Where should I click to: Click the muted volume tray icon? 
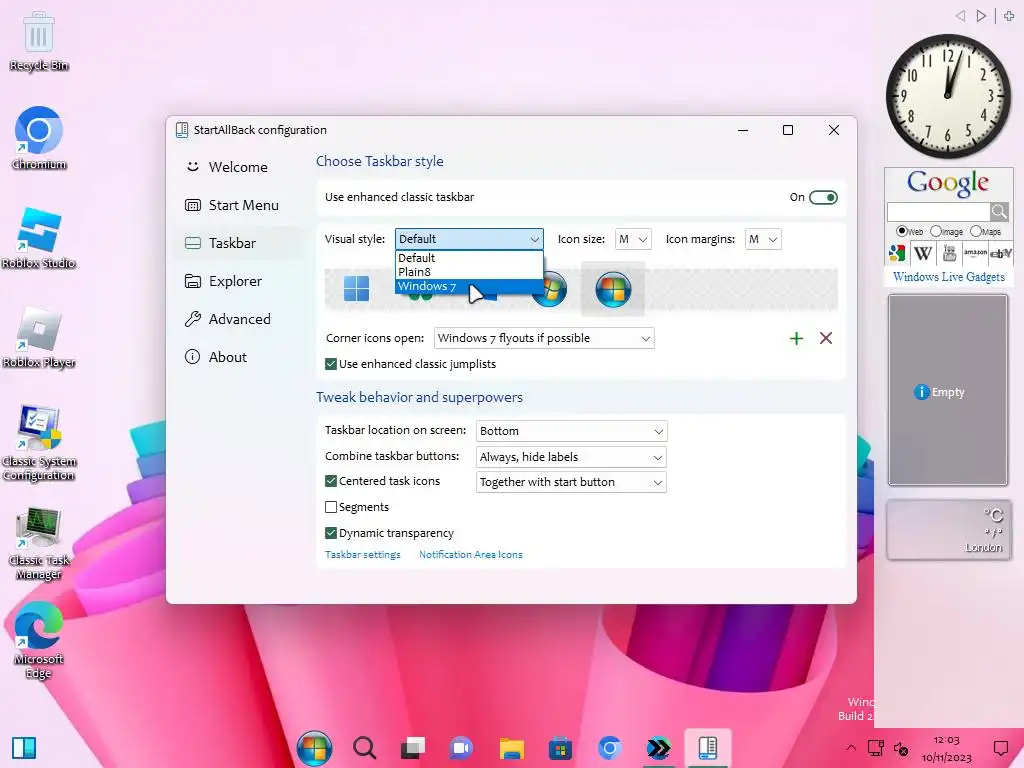click(901, 748)
